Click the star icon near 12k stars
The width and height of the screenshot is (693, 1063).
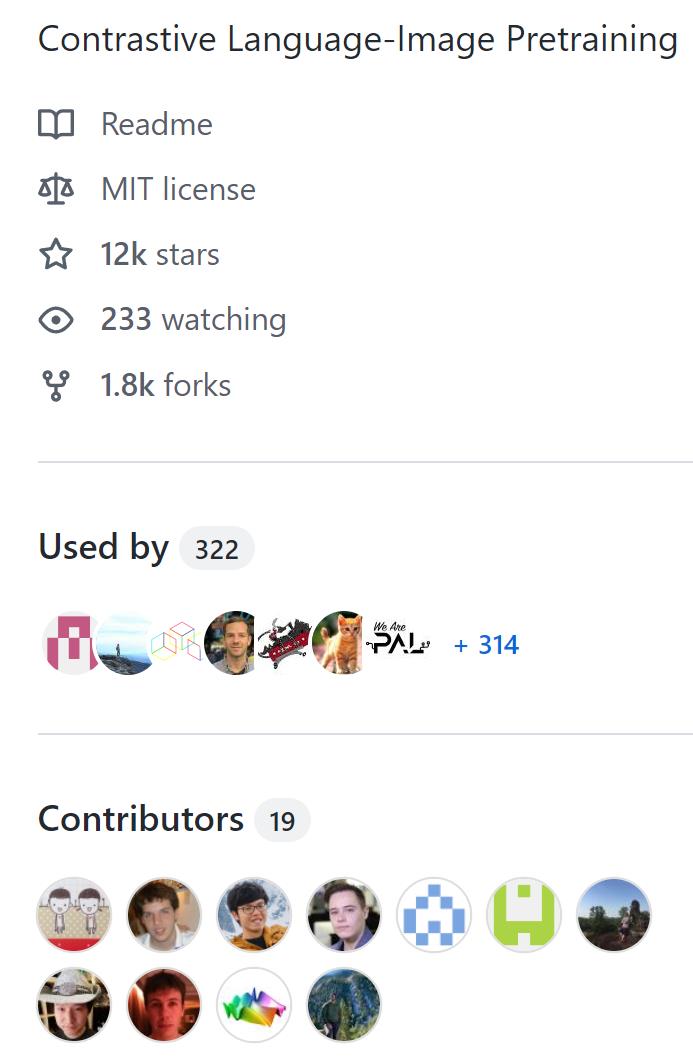56,254
